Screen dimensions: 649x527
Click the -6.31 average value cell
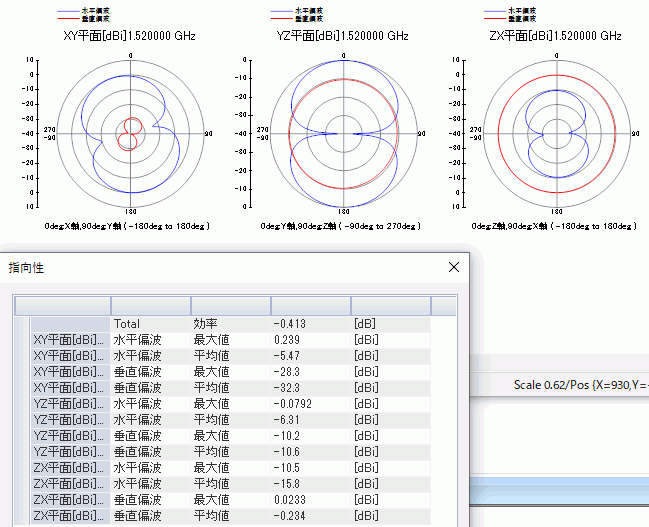tap(310, 420)
